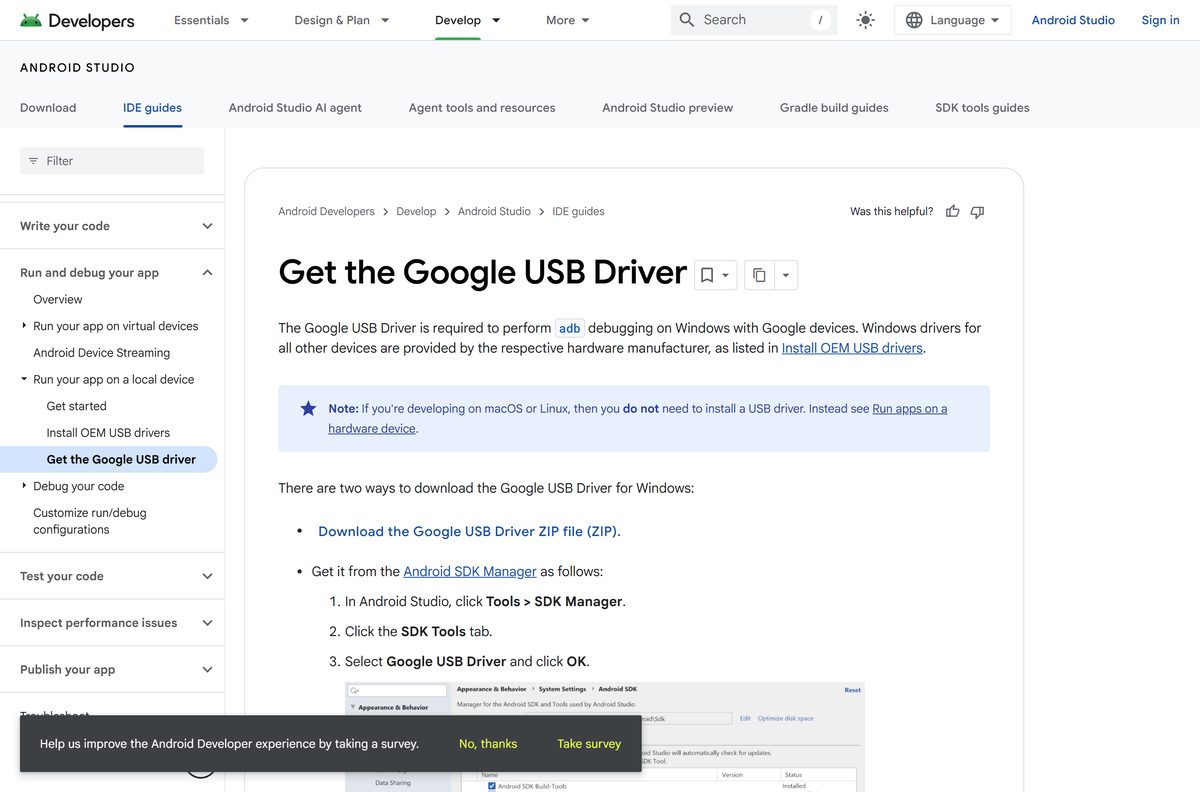This screenshot has width=1200, height=792.
Task: Click the Sign in link
Action: point(1160,20)
